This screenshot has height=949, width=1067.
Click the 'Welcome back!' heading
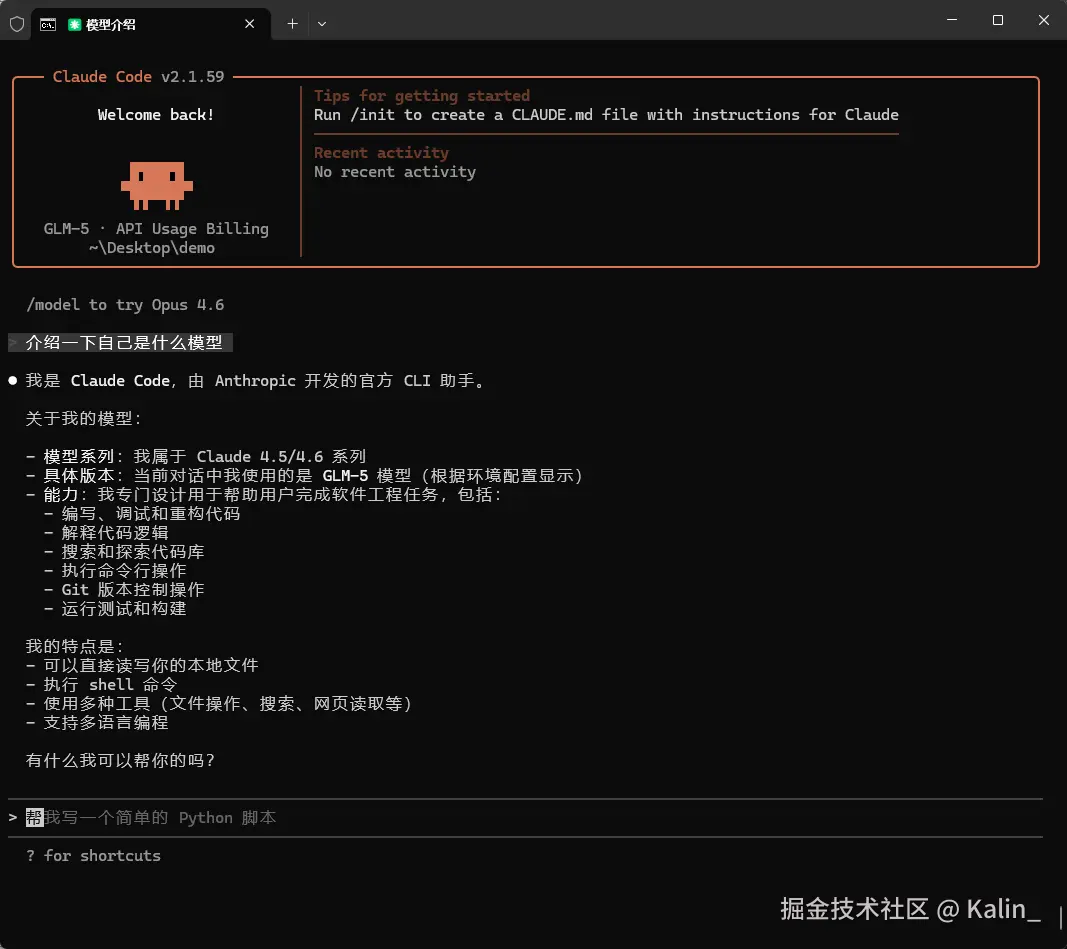click(156, 114)
